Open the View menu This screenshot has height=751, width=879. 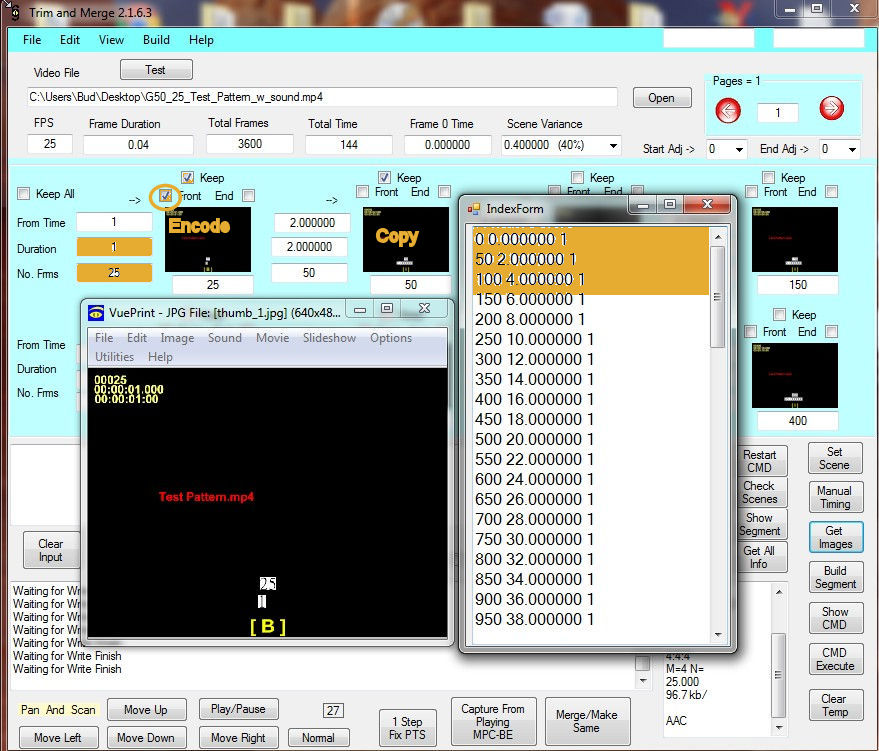coord(111,40)
